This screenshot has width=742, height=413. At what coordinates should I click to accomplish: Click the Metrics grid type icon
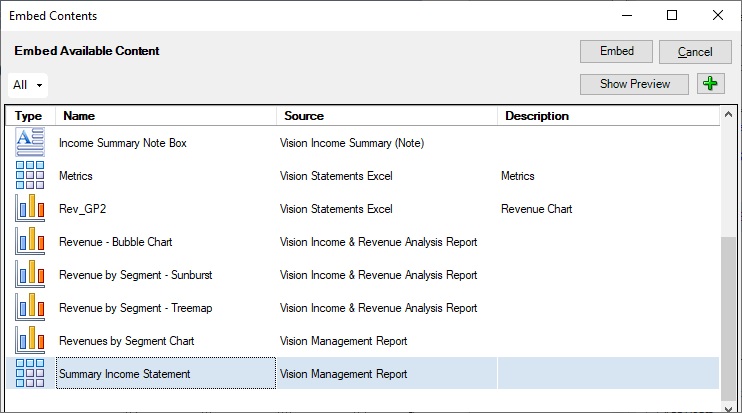tap(30, 176)
